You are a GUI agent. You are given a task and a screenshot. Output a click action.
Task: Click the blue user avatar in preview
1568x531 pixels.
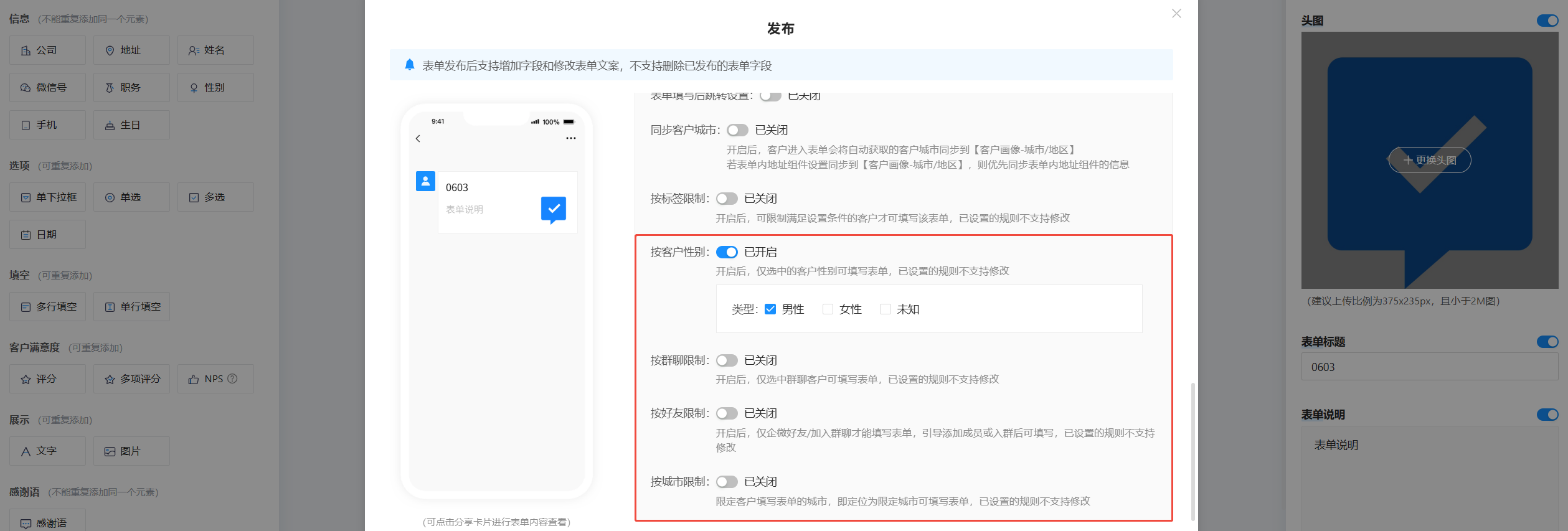click(425, 181)
